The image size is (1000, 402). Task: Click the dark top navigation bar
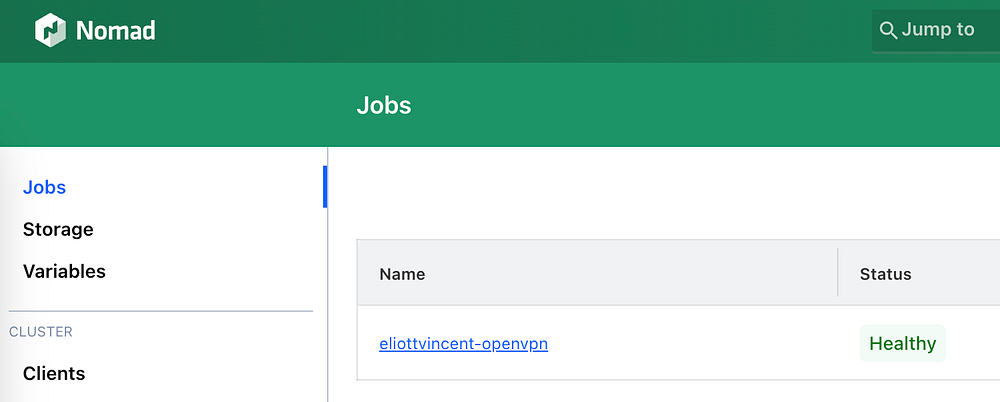pos(500,30)
